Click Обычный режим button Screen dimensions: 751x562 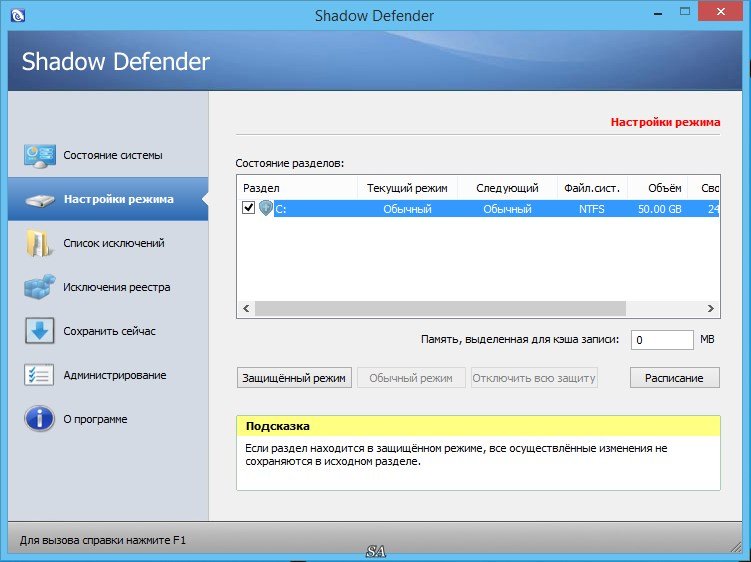tap(411, 378)
